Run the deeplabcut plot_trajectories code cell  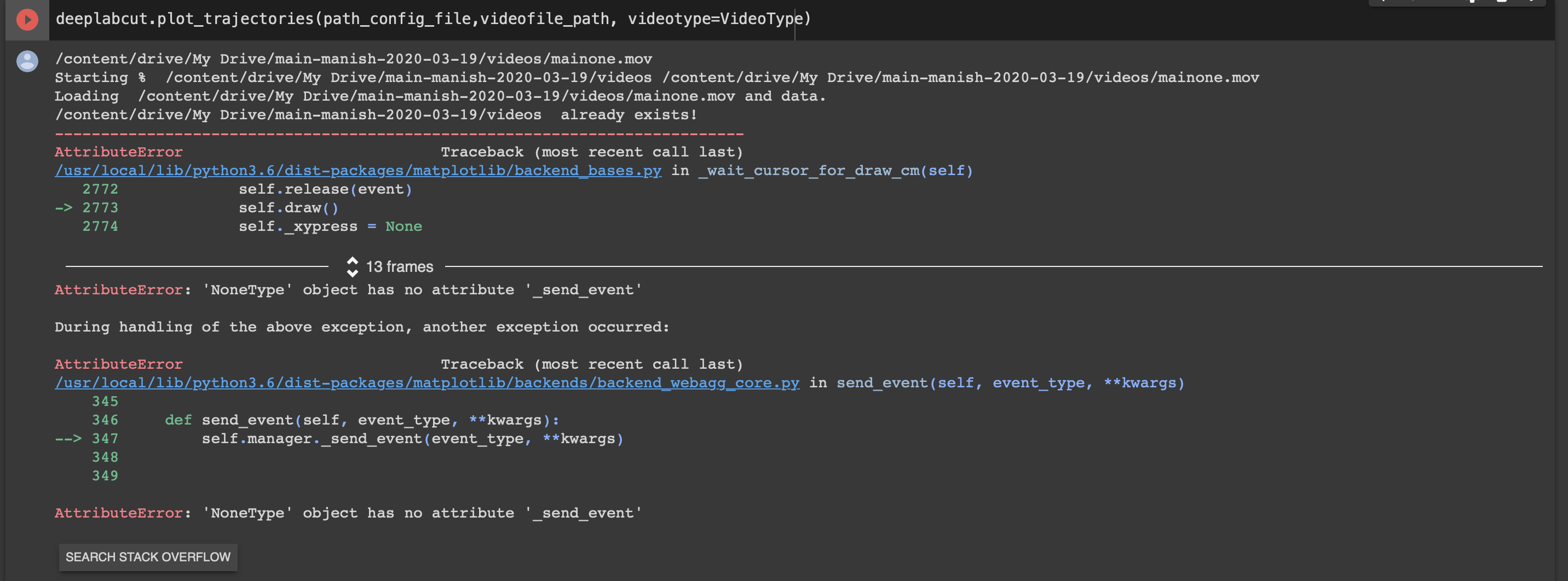(x=27, y=19)
